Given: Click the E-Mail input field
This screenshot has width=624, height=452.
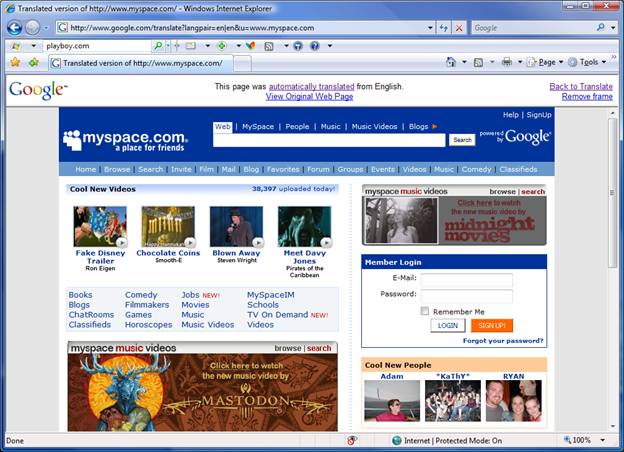Looking at the screenshot, I should [466, 279].
